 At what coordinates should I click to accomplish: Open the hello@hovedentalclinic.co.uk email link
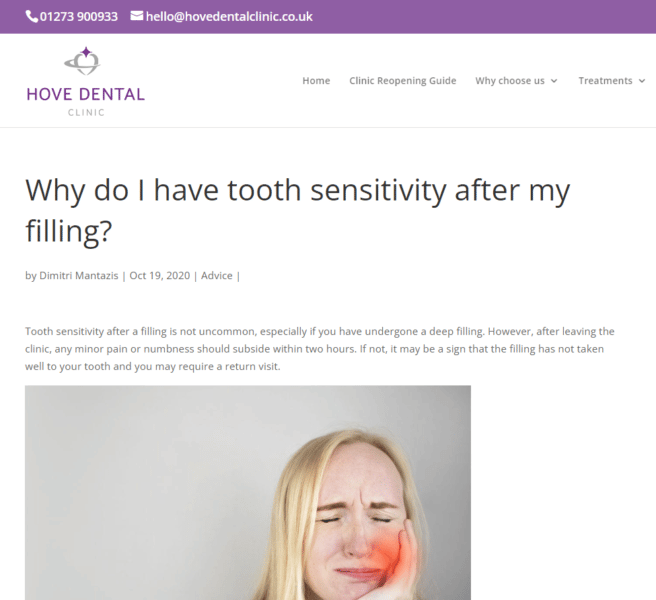click(229, 17)
